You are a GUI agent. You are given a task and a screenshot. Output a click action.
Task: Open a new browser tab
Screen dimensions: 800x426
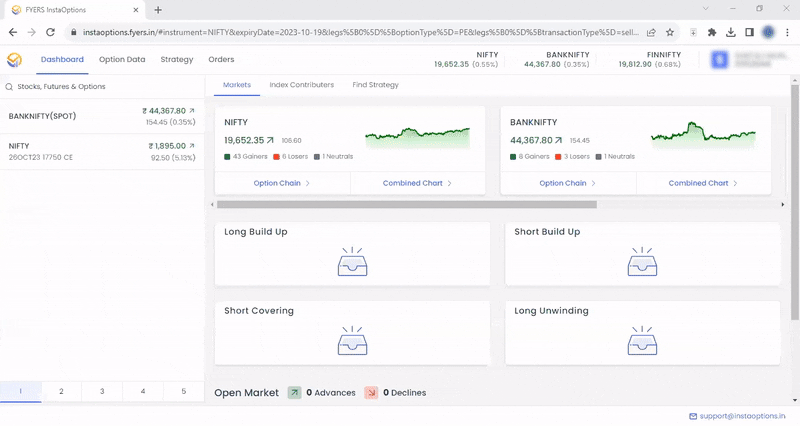point(158,10)
